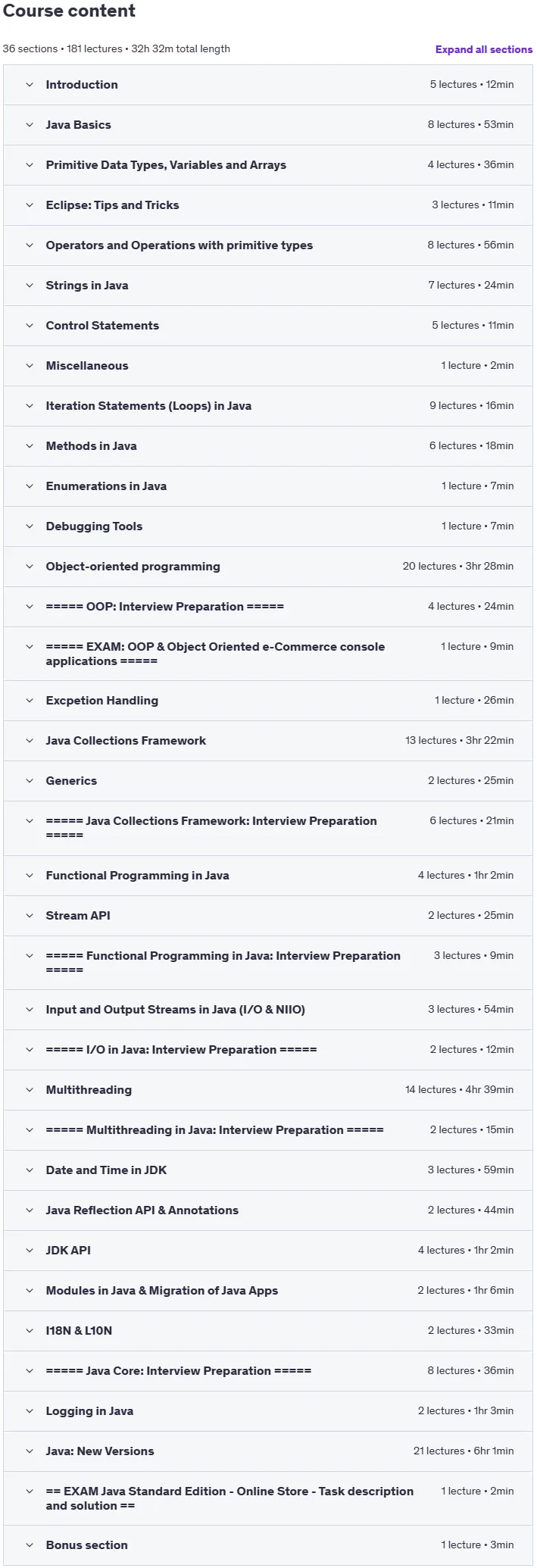Open Primitive Data Types, Variables and Arrays section
The image size is (537, 1568).
click(x=268, y=165)
